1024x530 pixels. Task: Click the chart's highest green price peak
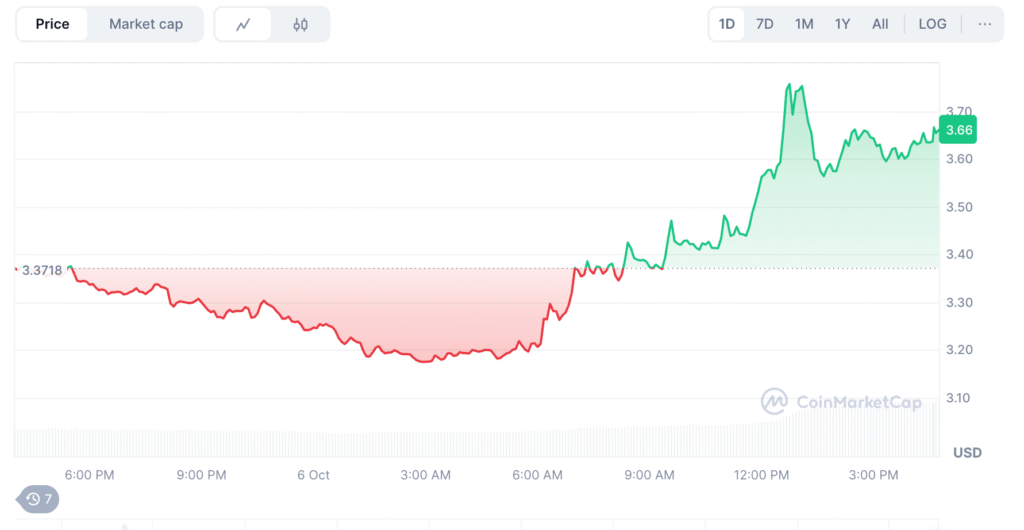point(790,85)
